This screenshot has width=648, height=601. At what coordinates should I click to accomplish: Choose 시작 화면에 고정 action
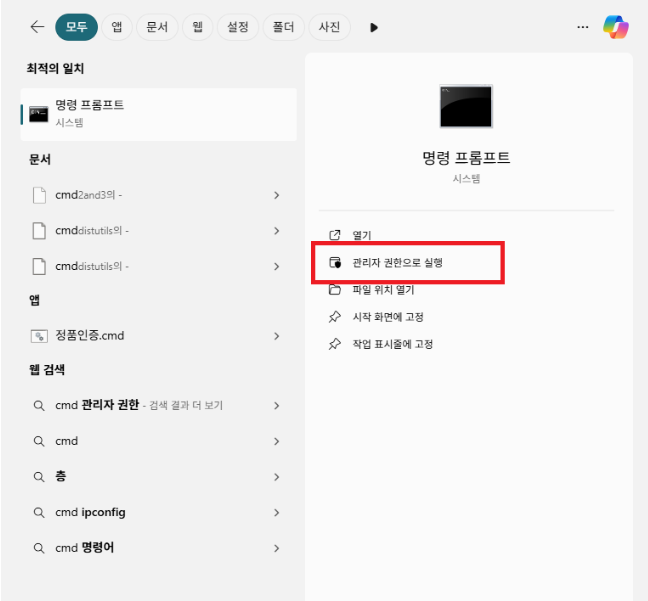tap(394, 317)
